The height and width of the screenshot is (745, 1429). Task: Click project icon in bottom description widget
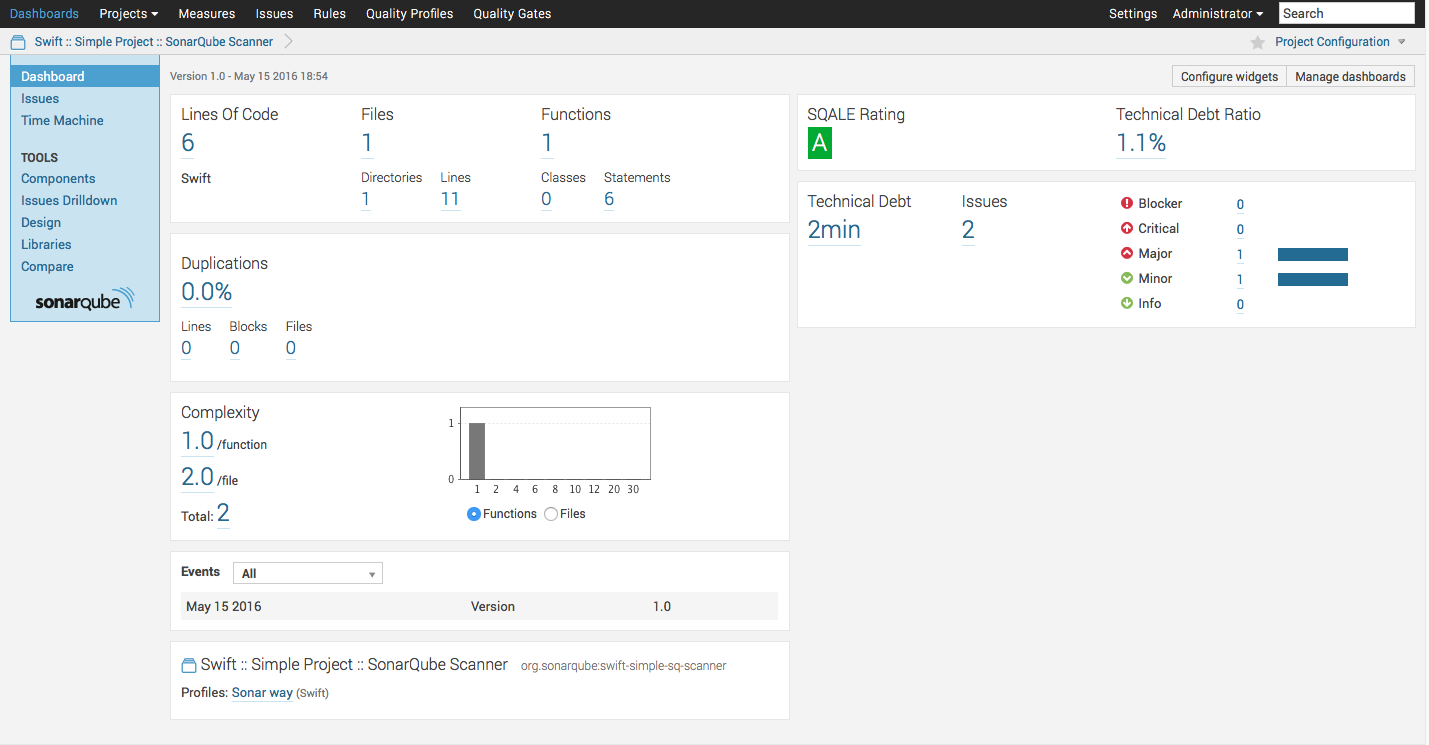coord(189,665)
